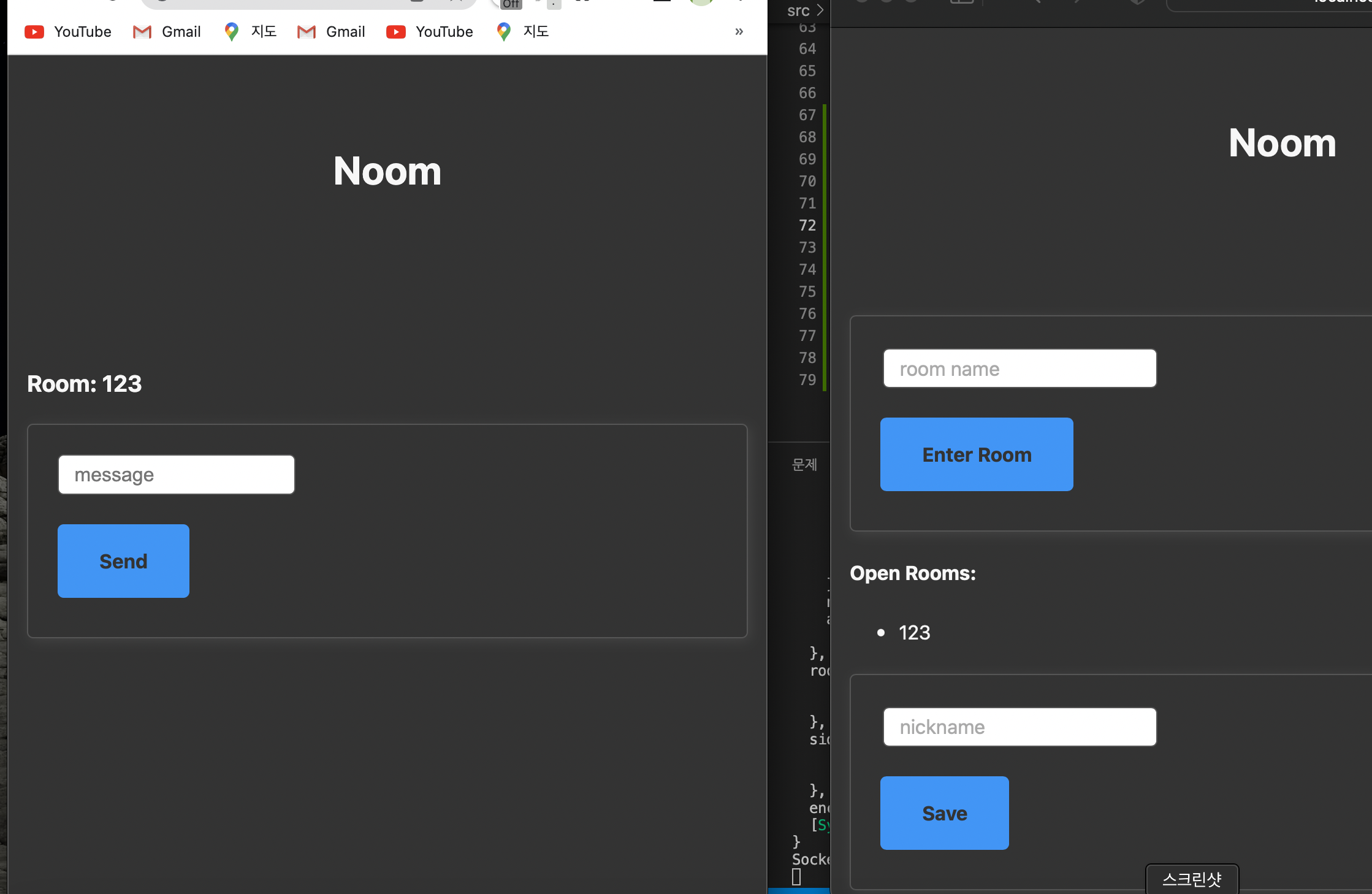
Task: Focus the nickname input field
Action: (1019, 727)
